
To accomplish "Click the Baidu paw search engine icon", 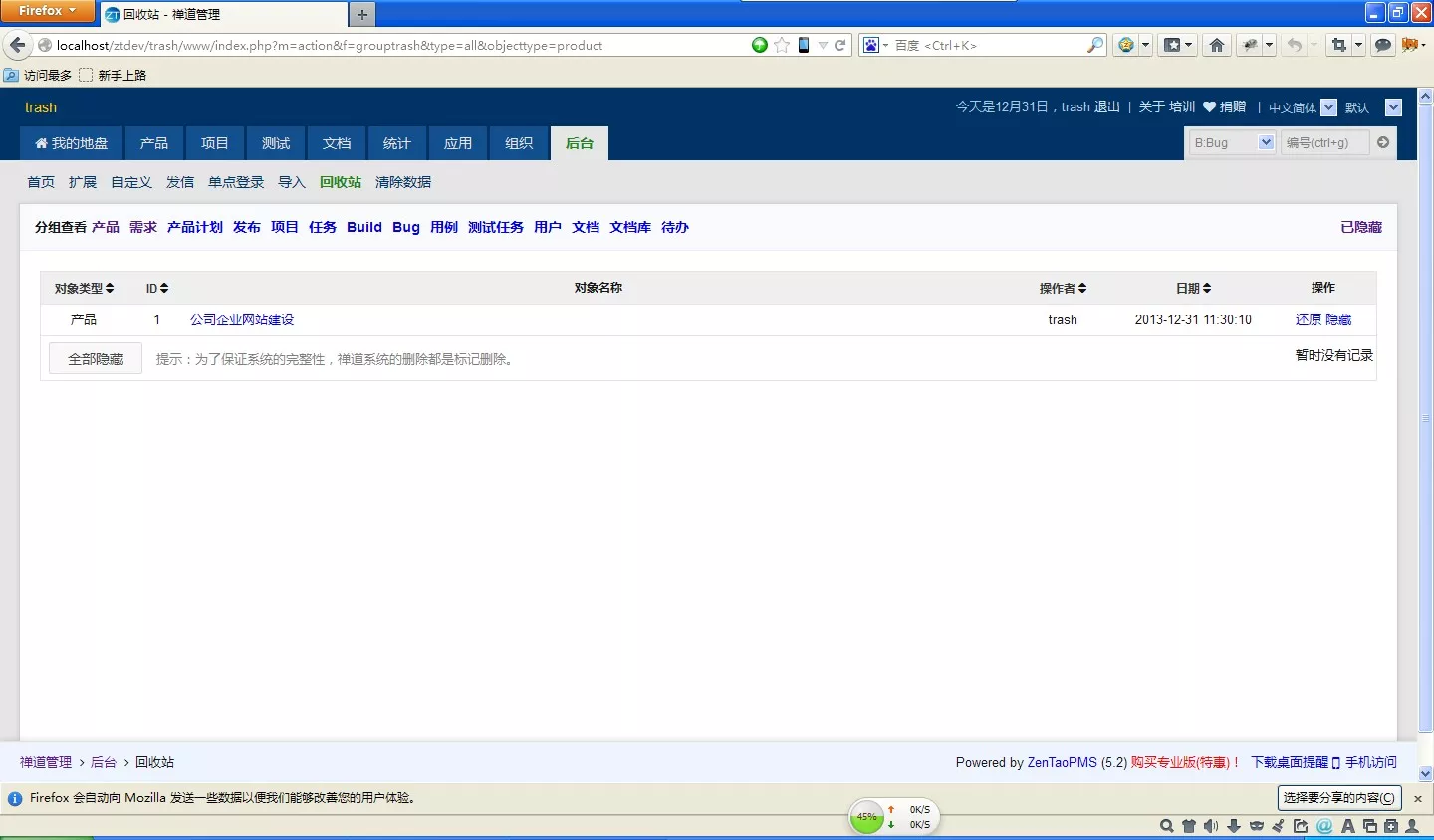I will pyautogui.click(x=871, y=45).
